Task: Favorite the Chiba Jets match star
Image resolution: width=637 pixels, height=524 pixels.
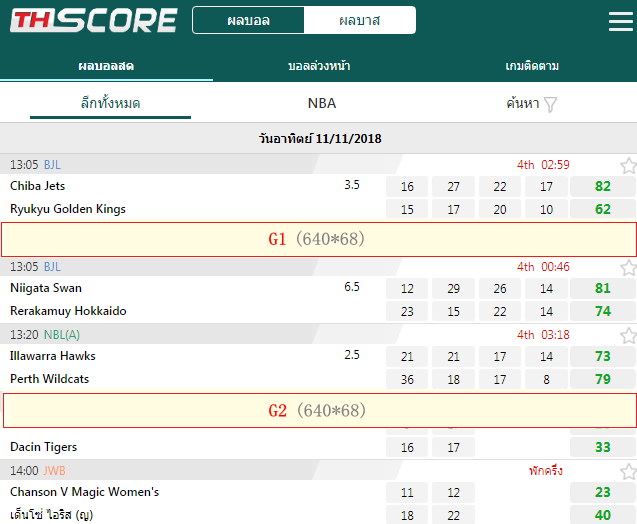Action: (x=628, y=165)
